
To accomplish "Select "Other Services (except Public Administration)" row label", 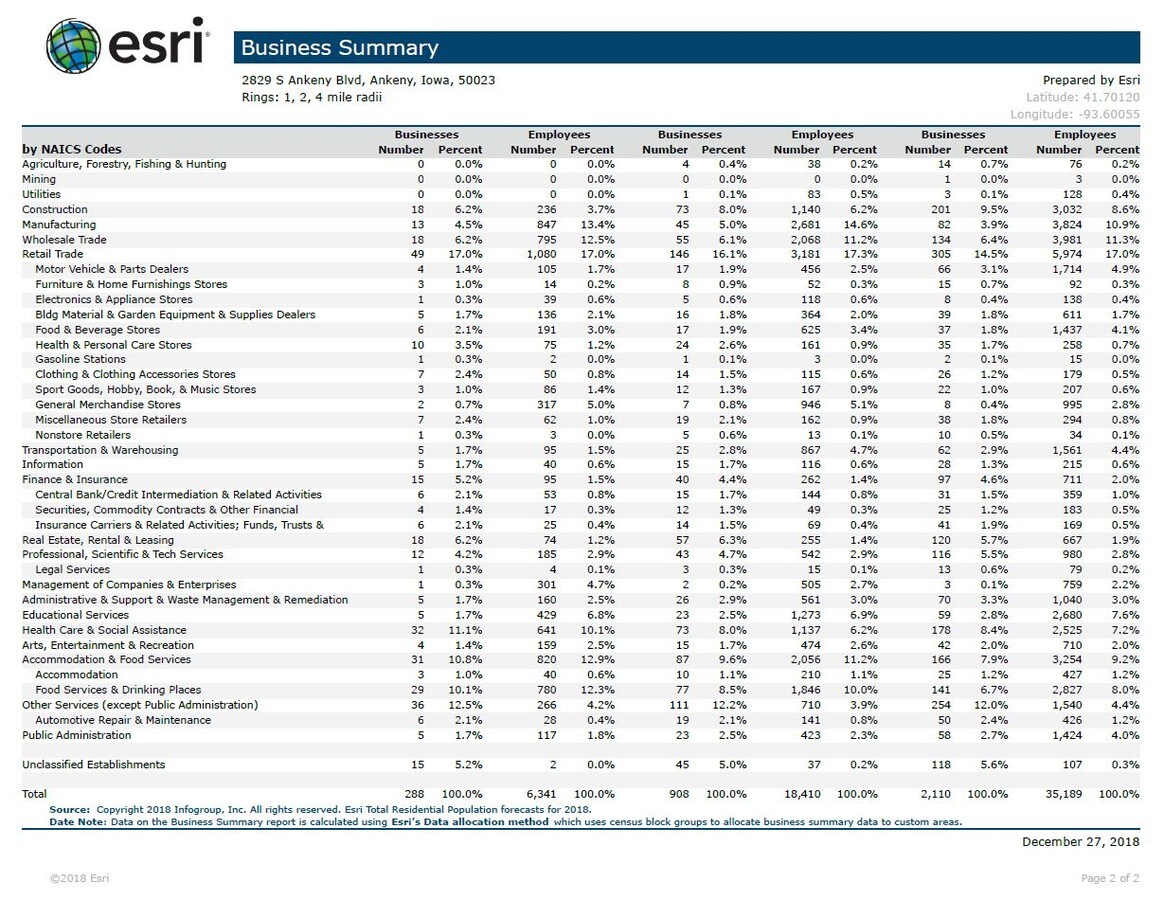I will [x=140, y=705].
